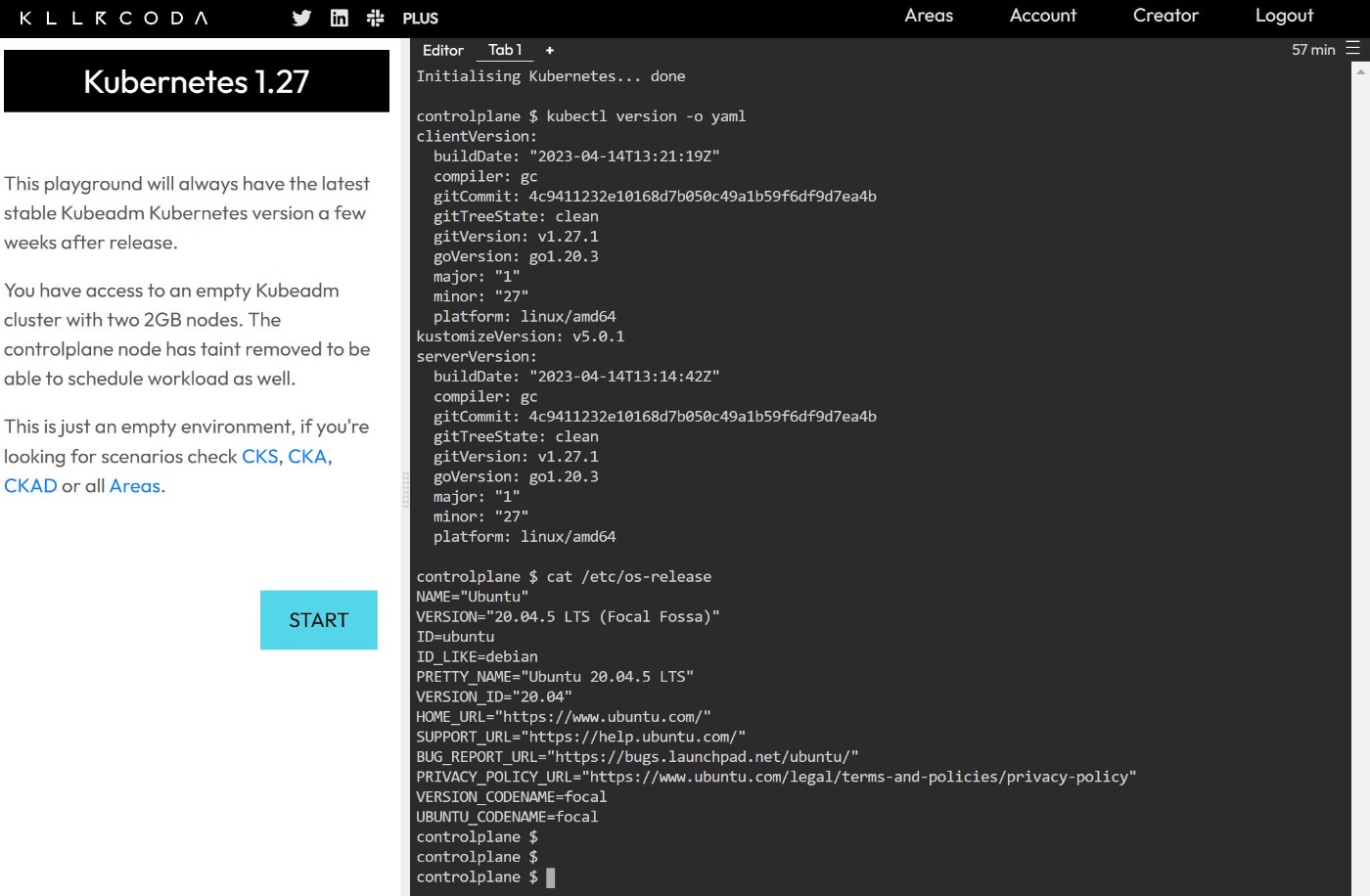Viewport: 1370px width, 896px height.
Task: Click the SUPPORT_URL help.ubuntu.com line
Action: (581, 737)
